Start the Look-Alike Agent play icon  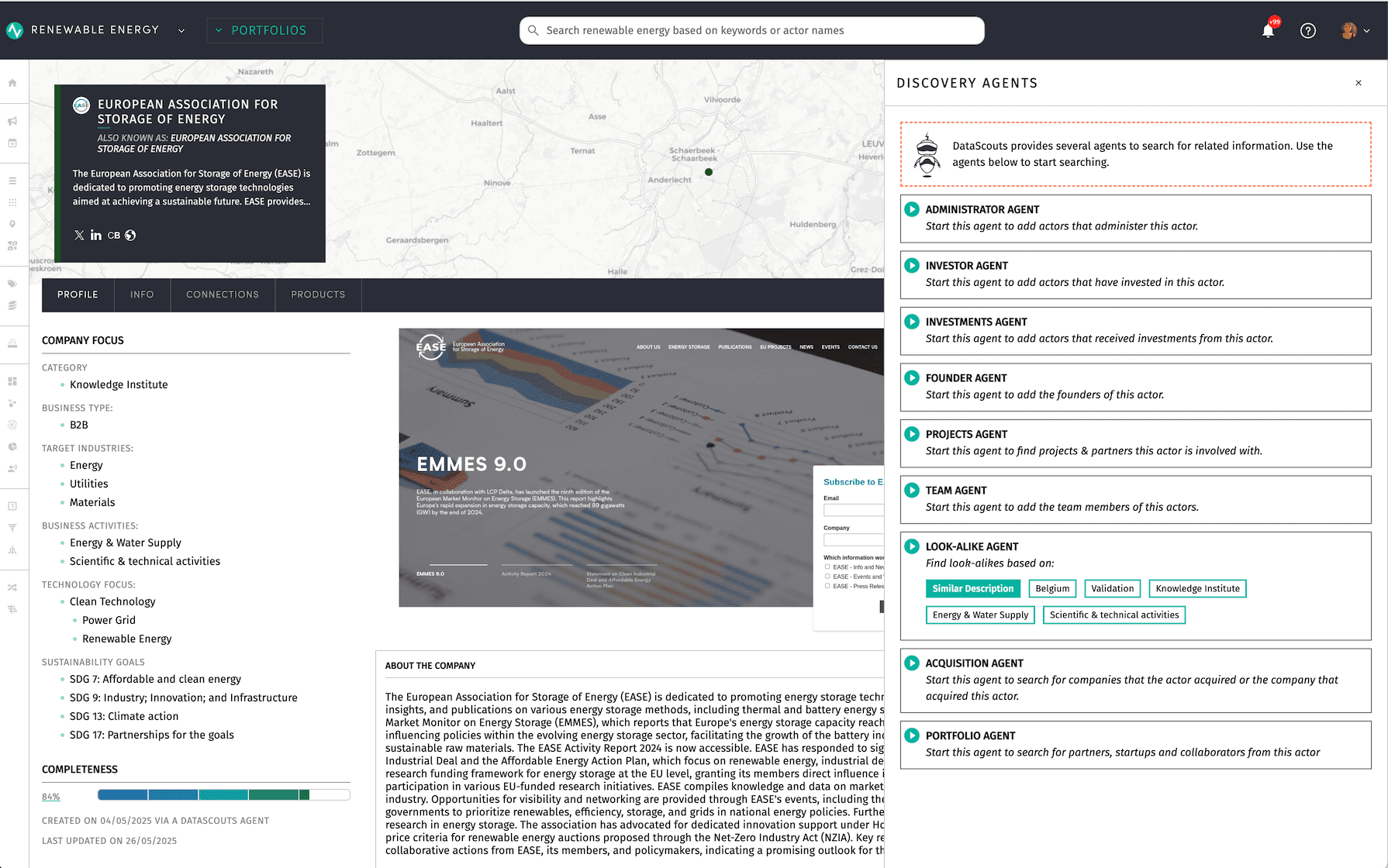click(x=912, y=546)
